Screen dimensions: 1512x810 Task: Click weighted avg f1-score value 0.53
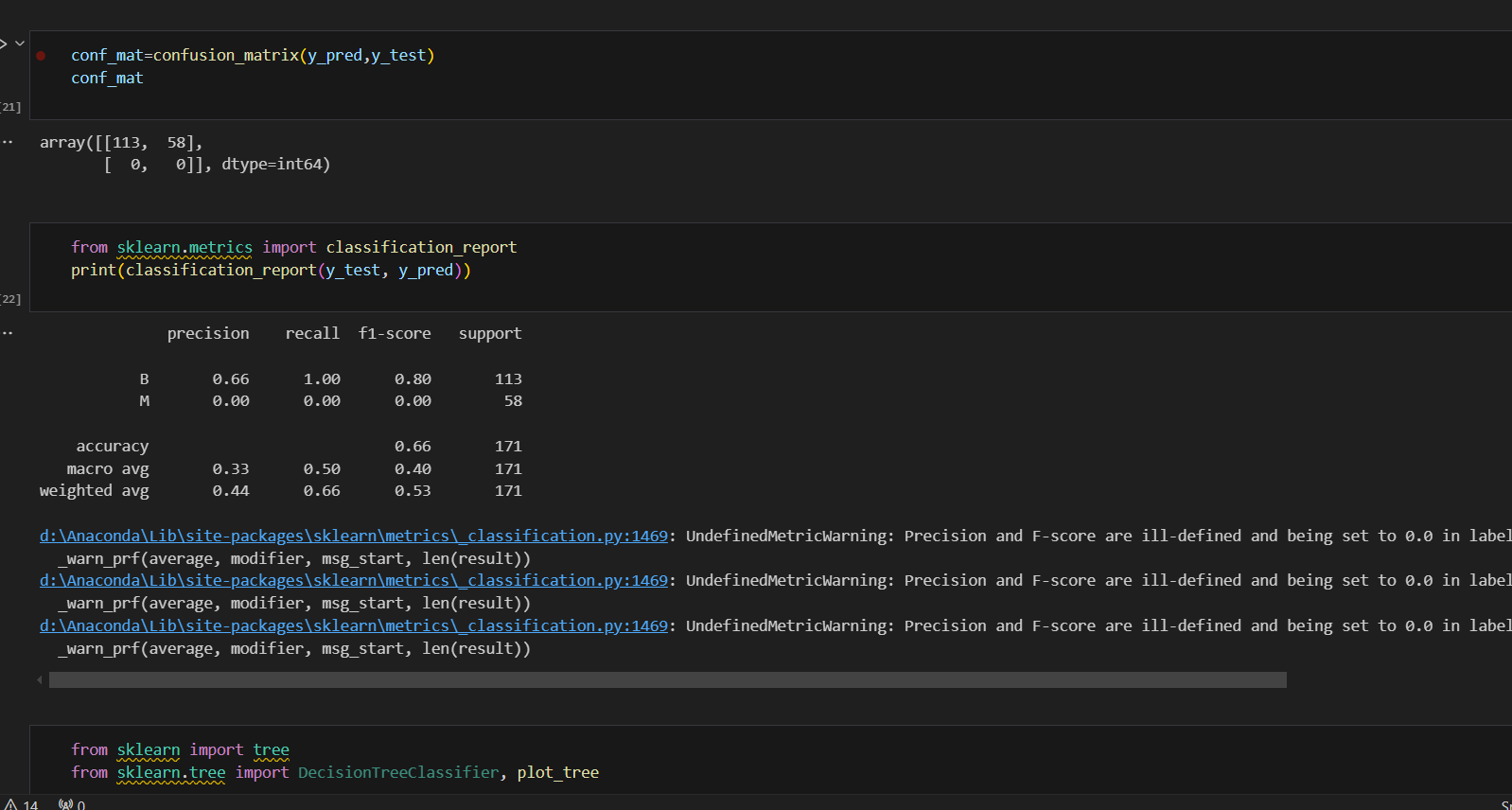coord(413,491)
